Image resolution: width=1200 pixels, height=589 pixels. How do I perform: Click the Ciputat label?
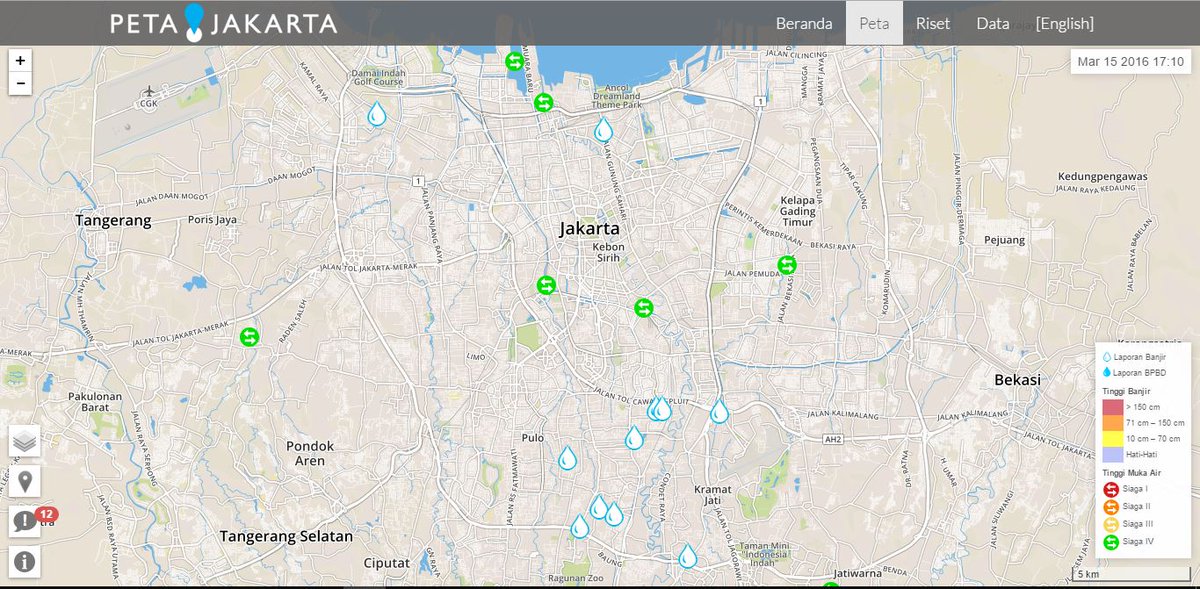point(387,563)
